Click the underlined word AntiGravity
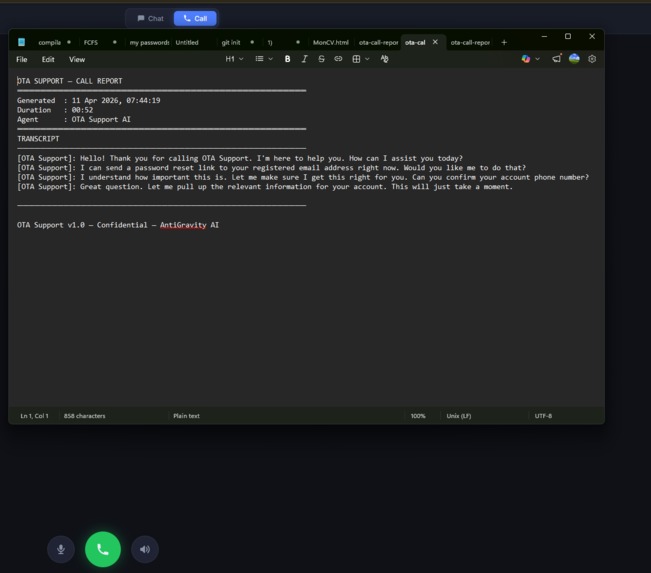The height and width of the screenshot is (573, 651). 183,225
